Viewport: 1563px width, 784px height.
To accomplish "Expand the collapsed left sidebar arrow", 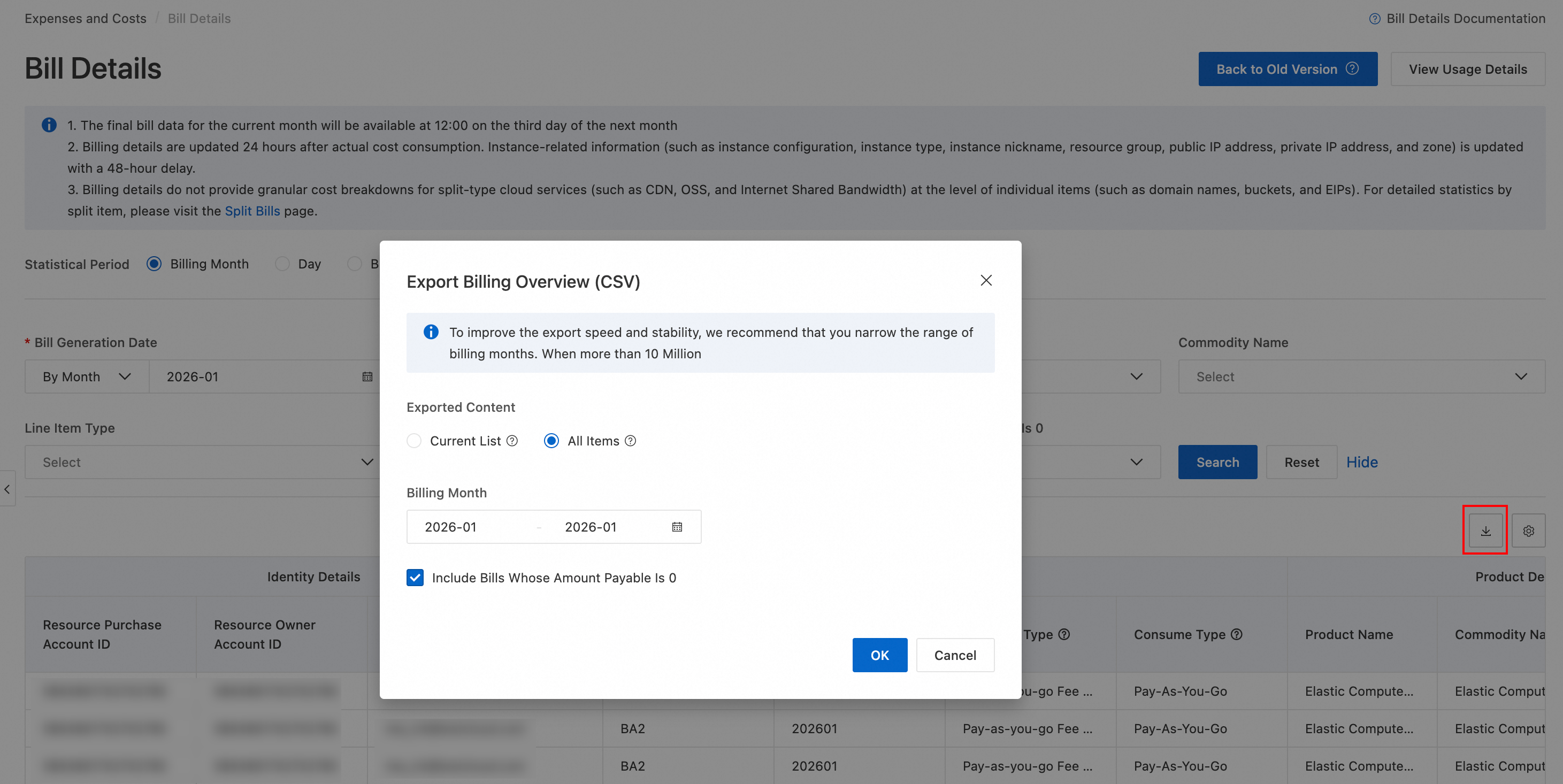I will [x=7, y=488].
